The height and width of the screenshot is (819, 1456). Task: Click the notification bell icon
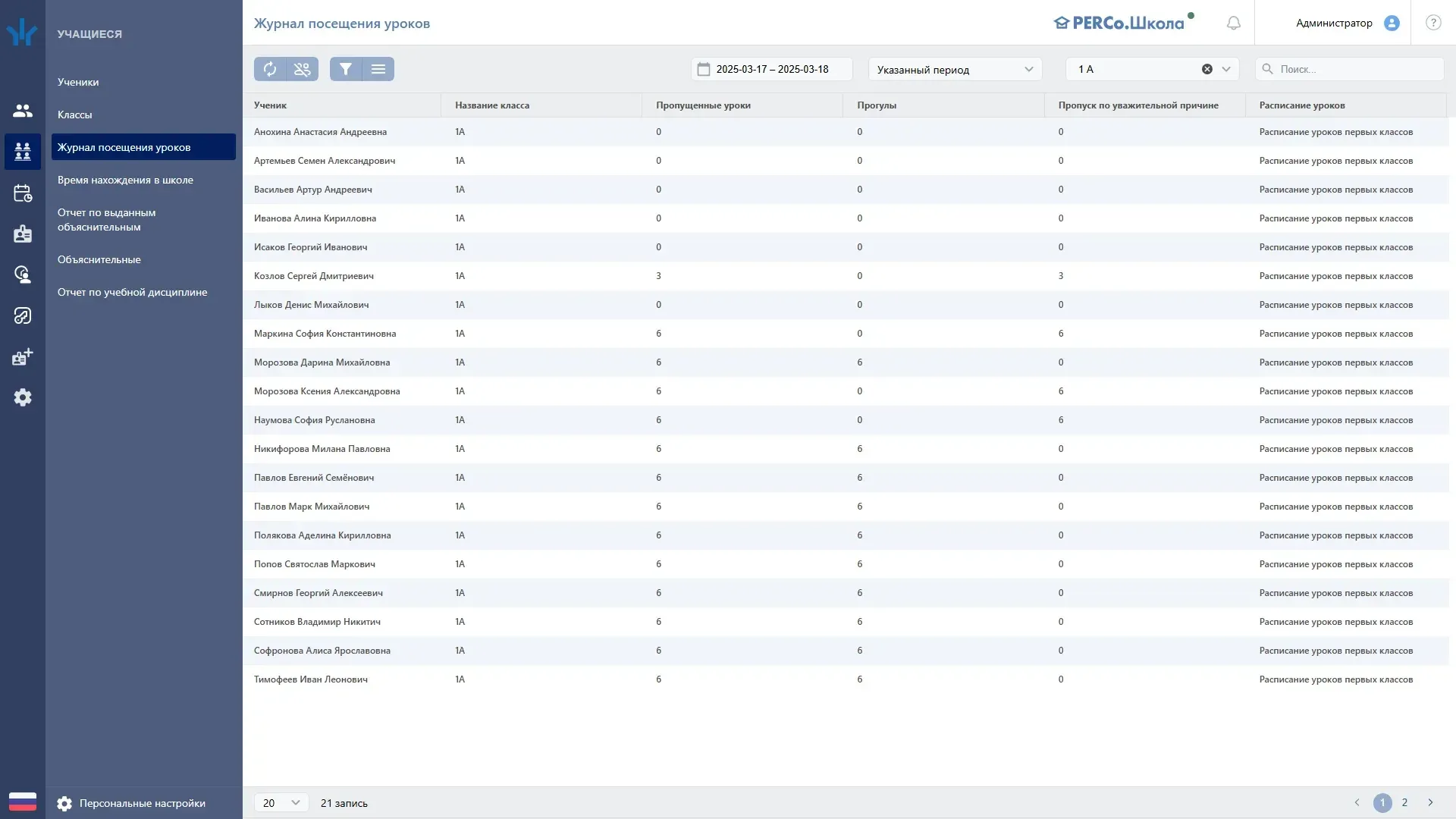point(1234,23)
